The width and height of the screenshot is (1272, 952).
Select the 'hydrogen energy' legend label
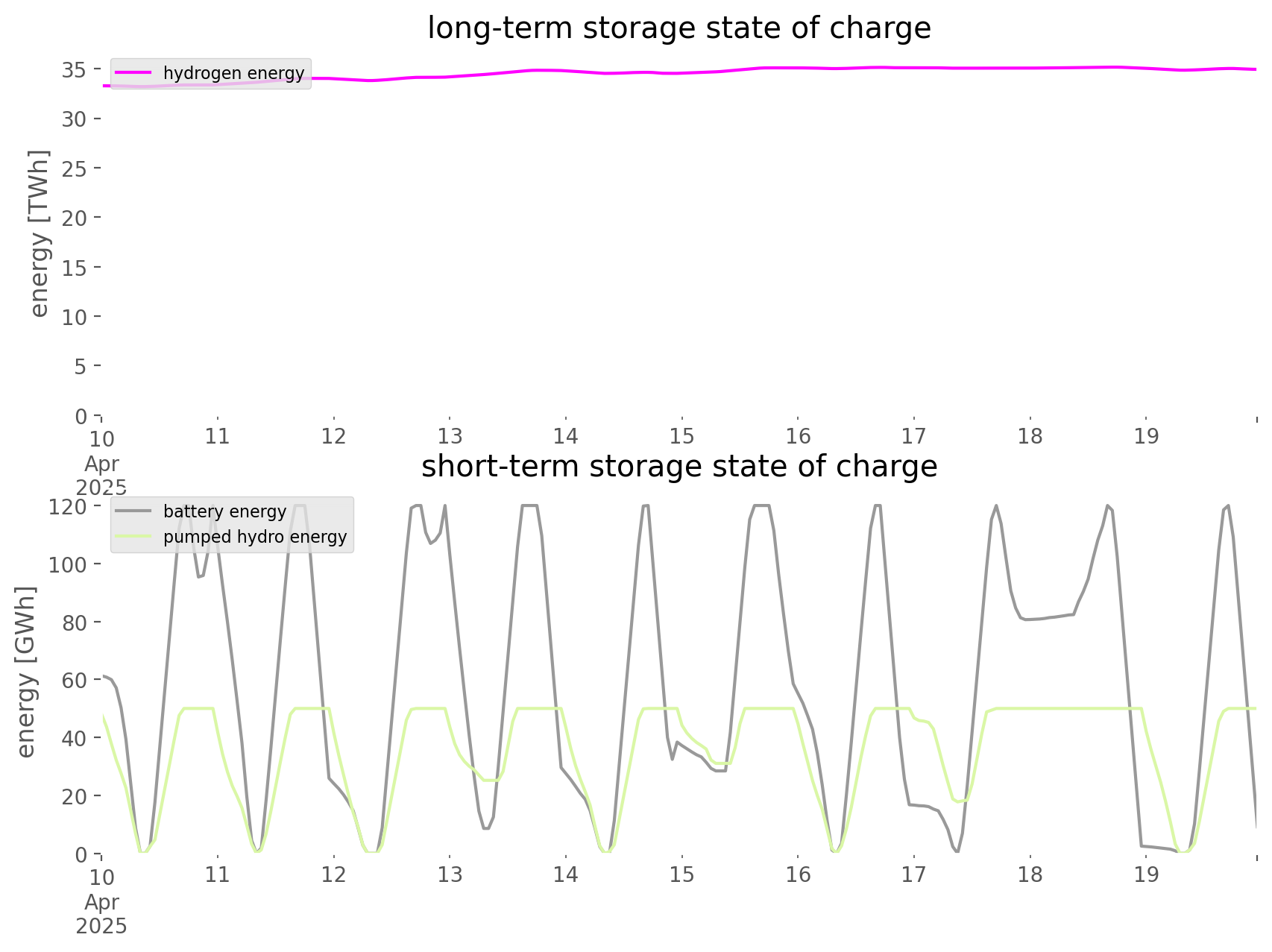tap(234, 73)
